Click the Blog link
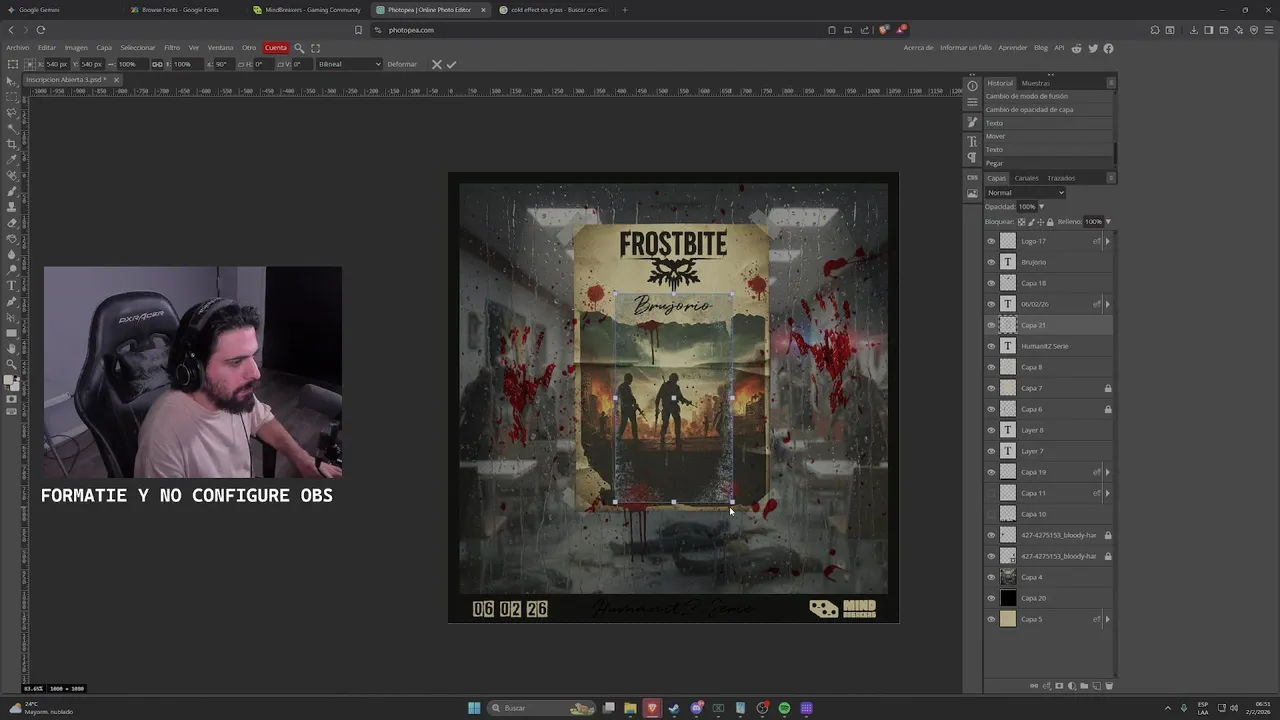1280x720 pixels. 1041,48
